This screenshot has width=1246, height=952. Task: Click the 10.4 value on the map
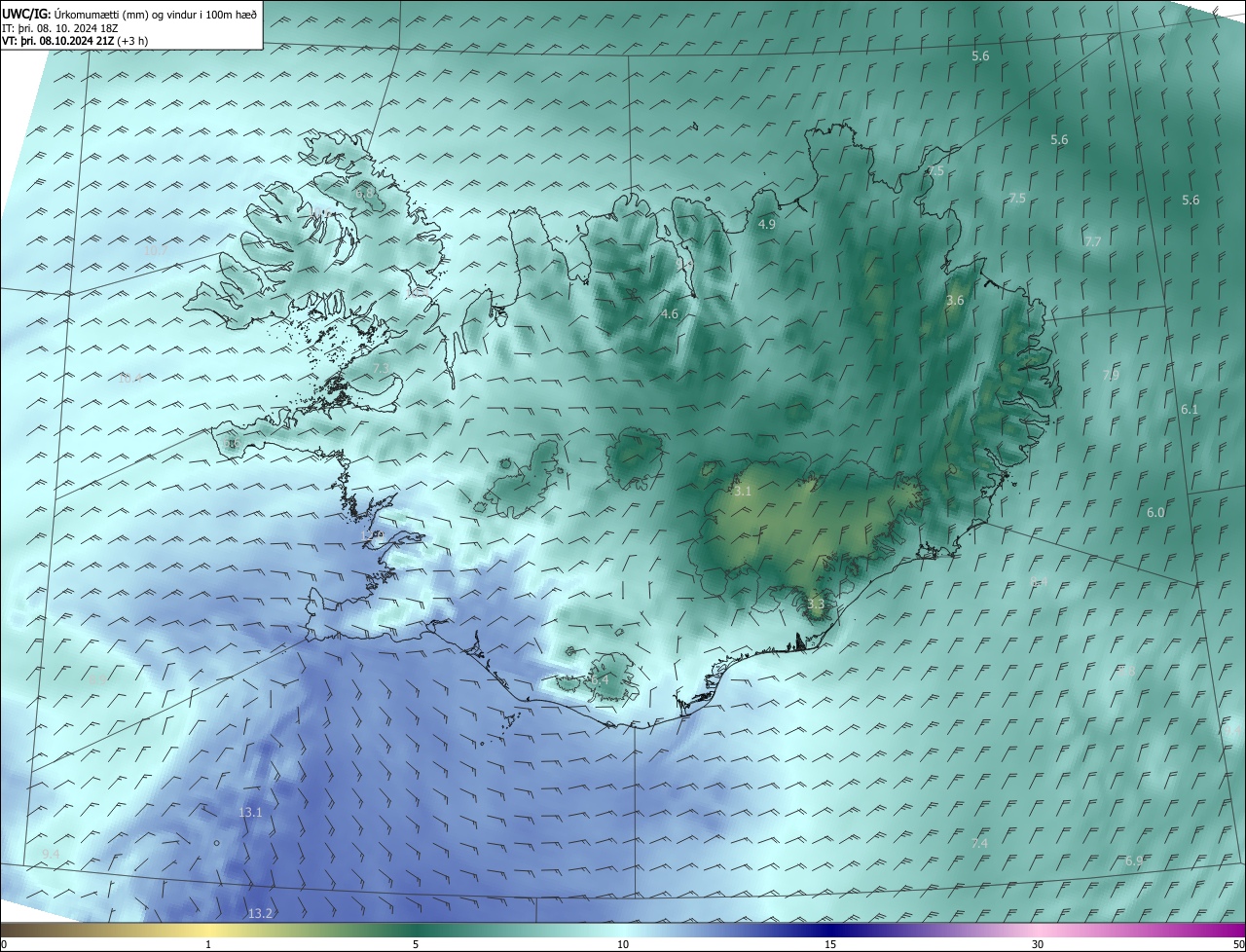coord(129,379)
